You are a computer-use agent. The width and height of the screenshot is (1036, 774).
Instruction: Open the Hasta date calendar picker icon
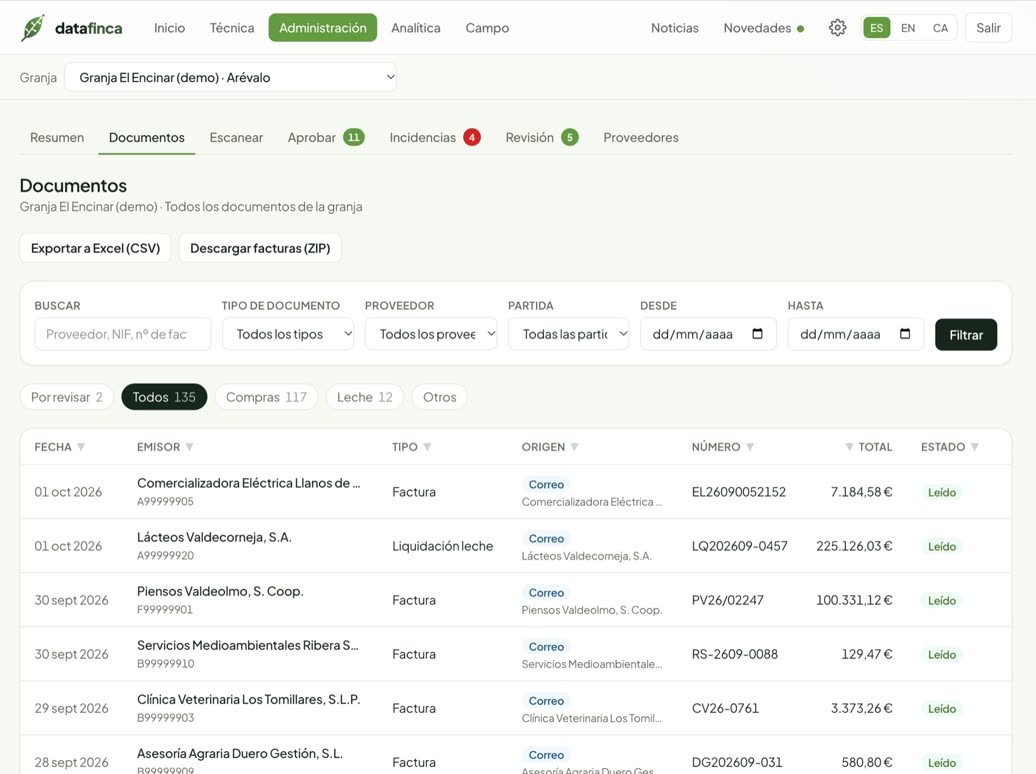coord(905,334)
